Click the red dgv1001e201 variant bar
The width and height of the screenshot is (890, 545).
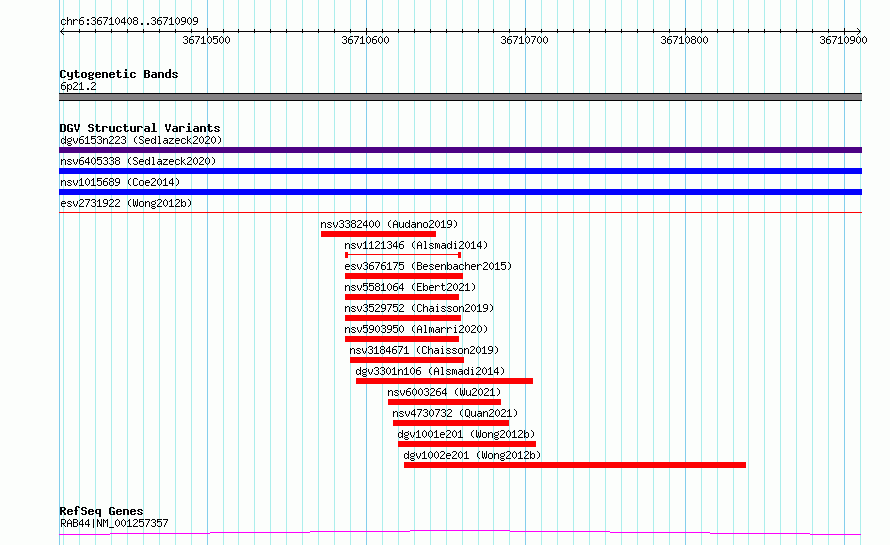[x=467, y=444]
